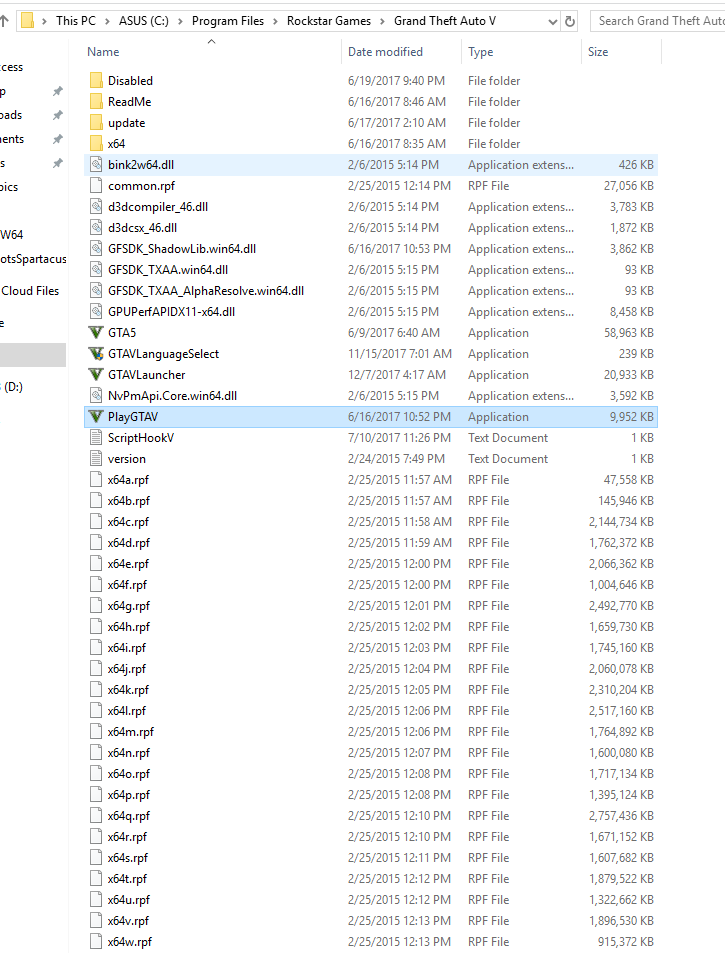The height and width of the screenshot is (953, 725).
Task: Click the GTA5 application icon
Action: point(95,332)
